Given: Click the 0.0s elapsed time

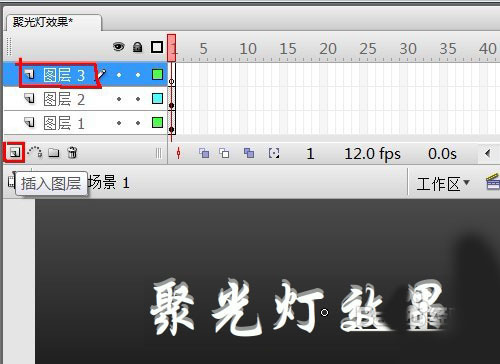Looking at the screenshot, I should (x=442, y=154).
